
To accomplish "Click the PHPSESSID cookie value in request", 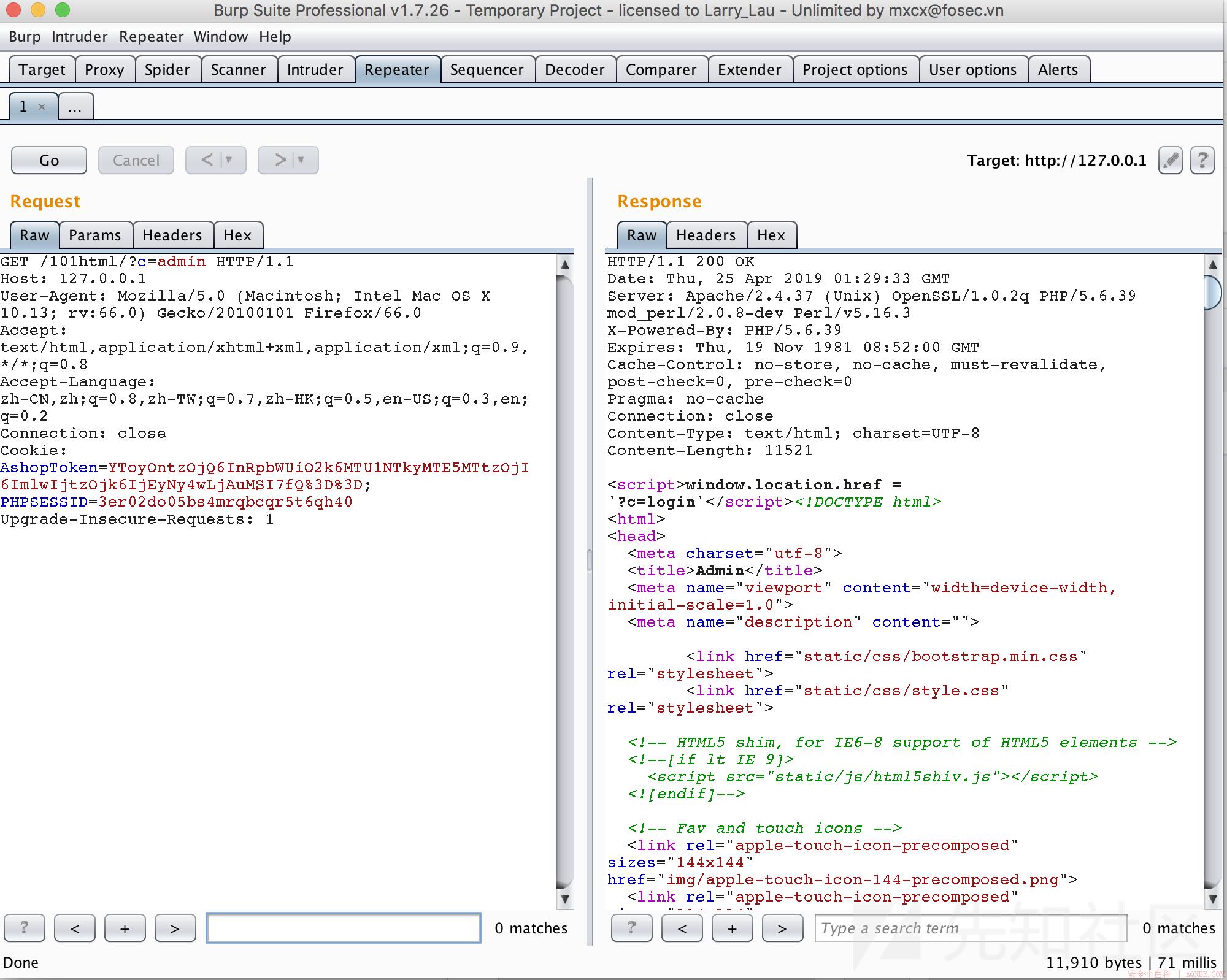I will (x=226, y=502).
